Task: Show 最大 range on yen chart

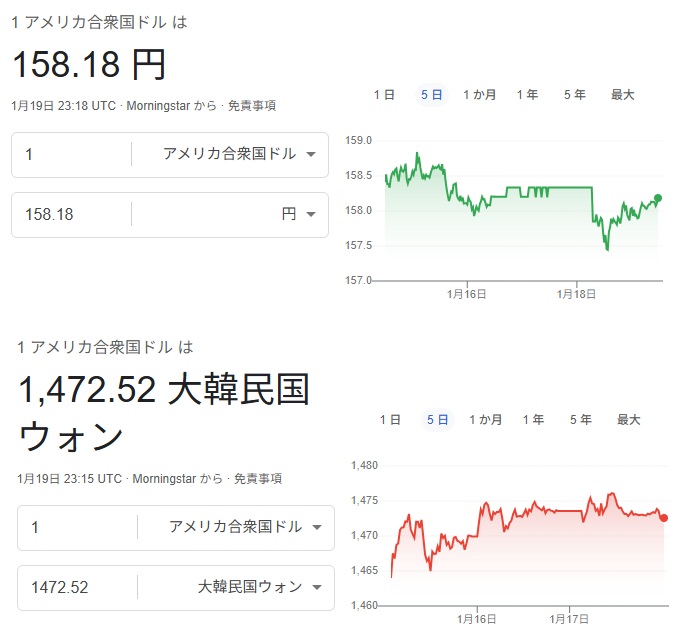Action: [x=622, y=95]
